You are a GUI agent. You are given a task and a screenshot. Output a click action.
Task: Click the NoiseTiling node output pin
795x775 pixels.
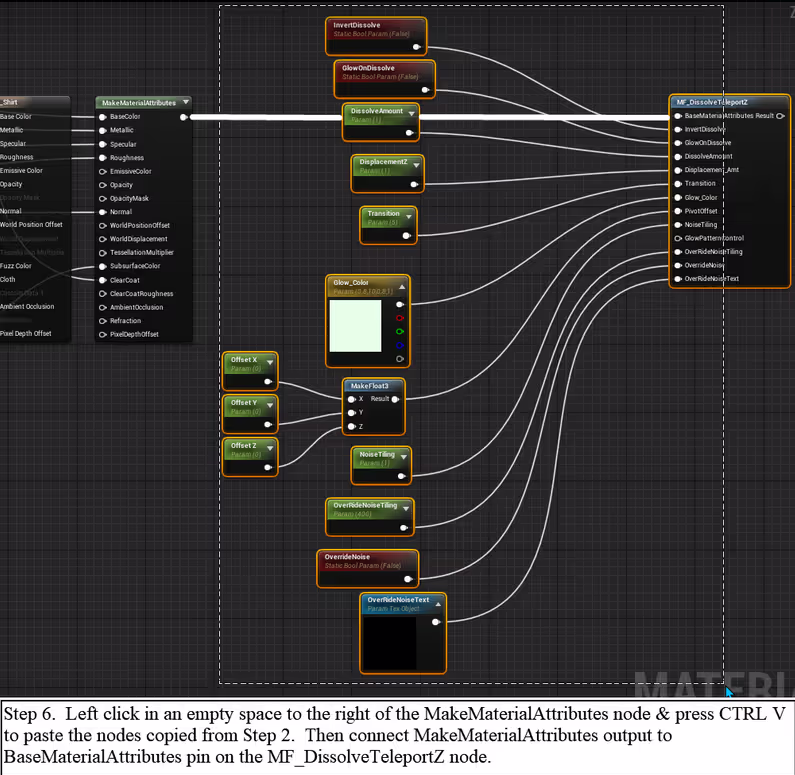point(401,476)
